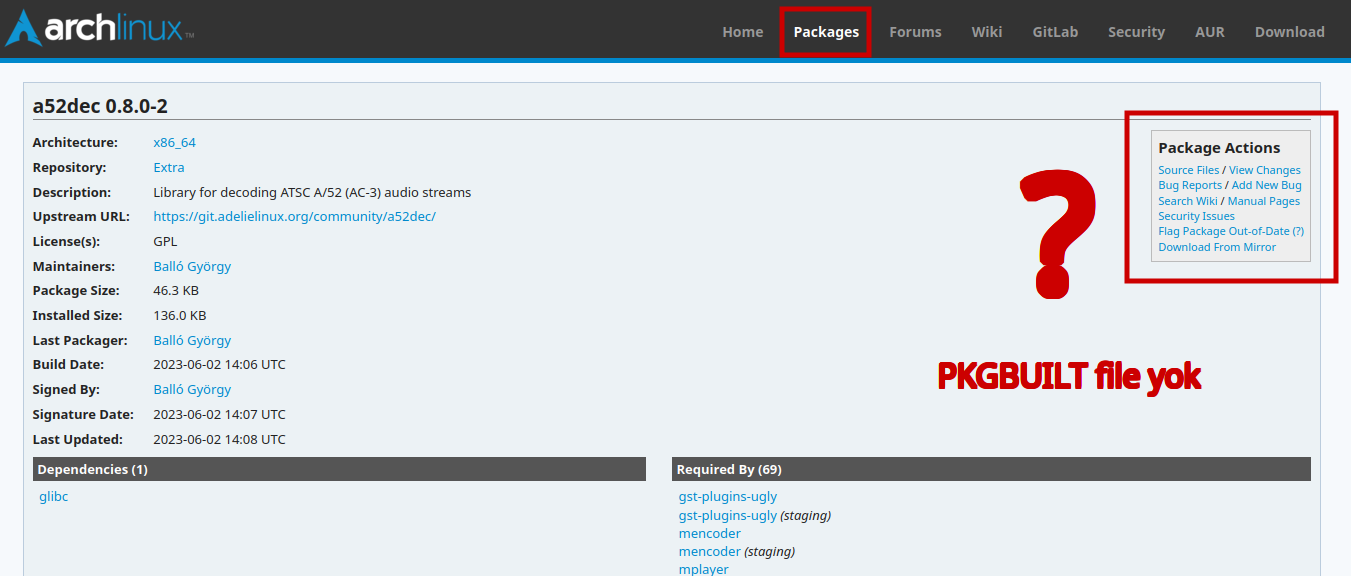Click the description text about ATSC A/52 decoding
Viewport: 1351px width, 576px height.
[x=312, y=193]
